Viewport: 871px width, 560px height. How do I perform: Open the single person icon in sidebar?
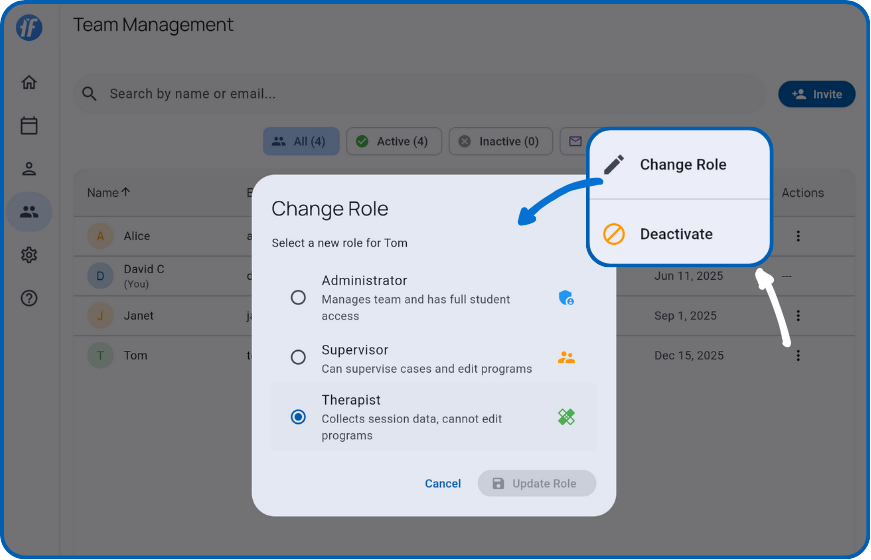coord(29,169)
